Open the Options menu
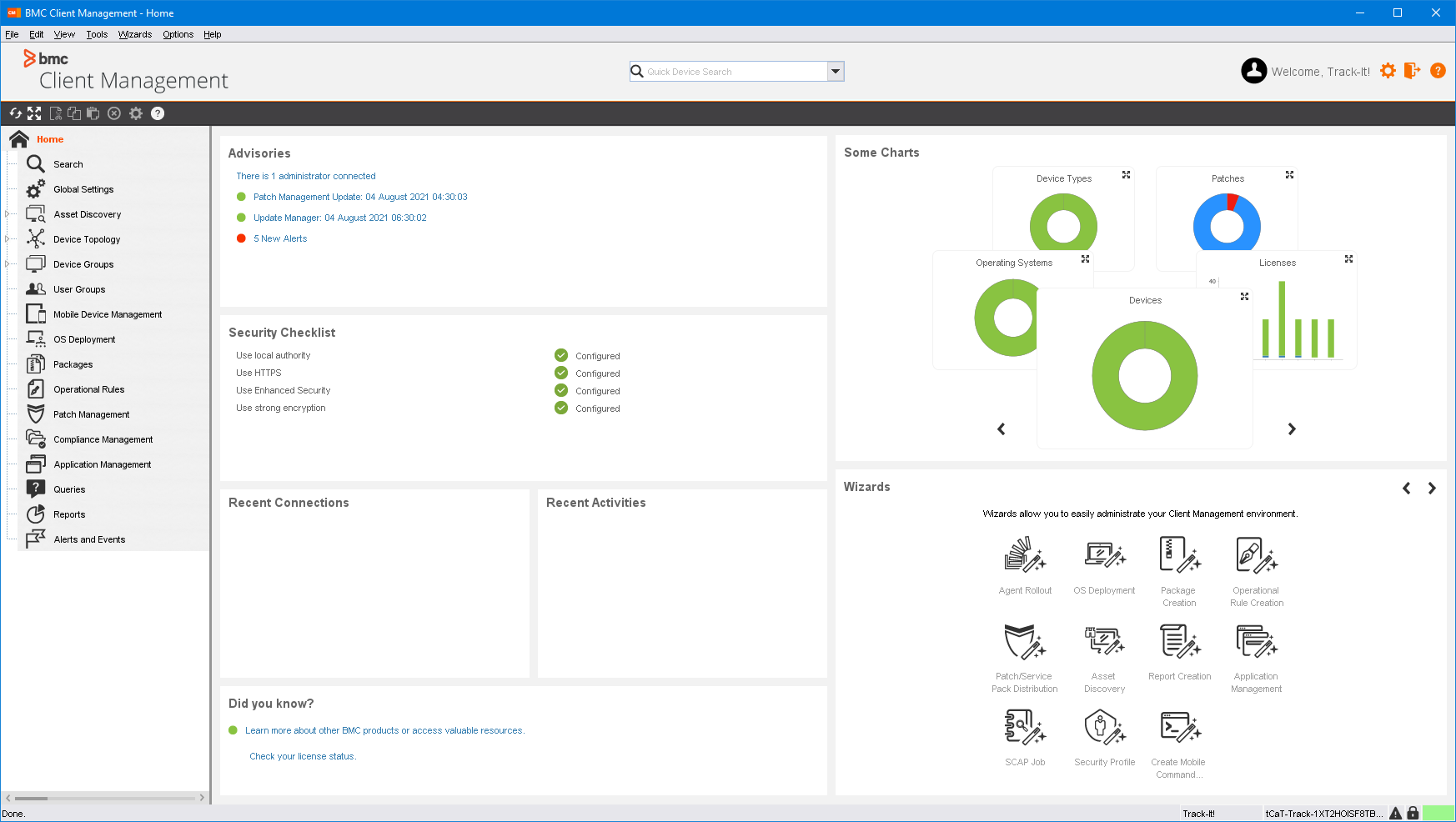The height and width of the screenshot is (822, 1456). point(178,34)
